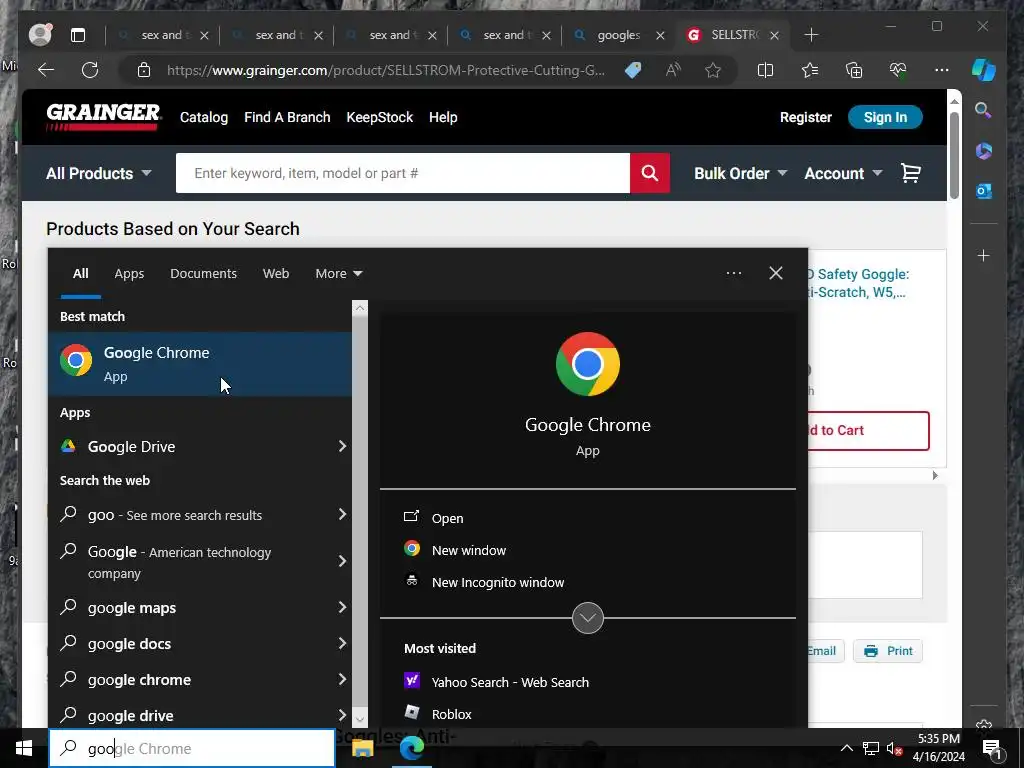View site information lock icon
The image size is (1024, 768).
(x=144, y=70)
